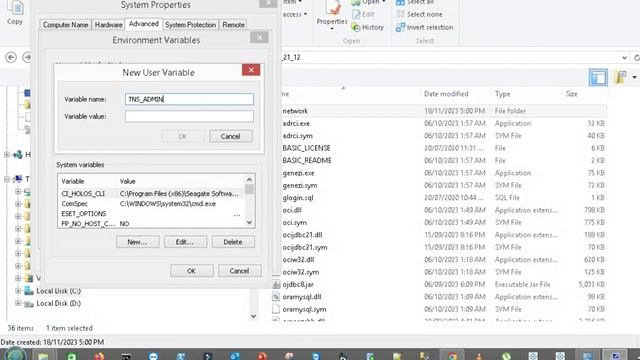Sort files by Type column header
Viewport: 640px width, 360px height.
[503, 94]
